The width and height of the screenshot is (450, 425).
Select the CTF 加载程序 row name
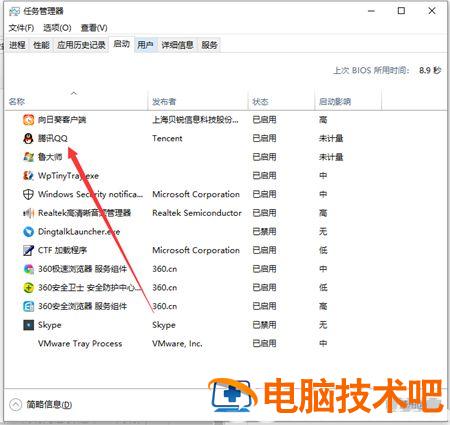tap(62, 250)
